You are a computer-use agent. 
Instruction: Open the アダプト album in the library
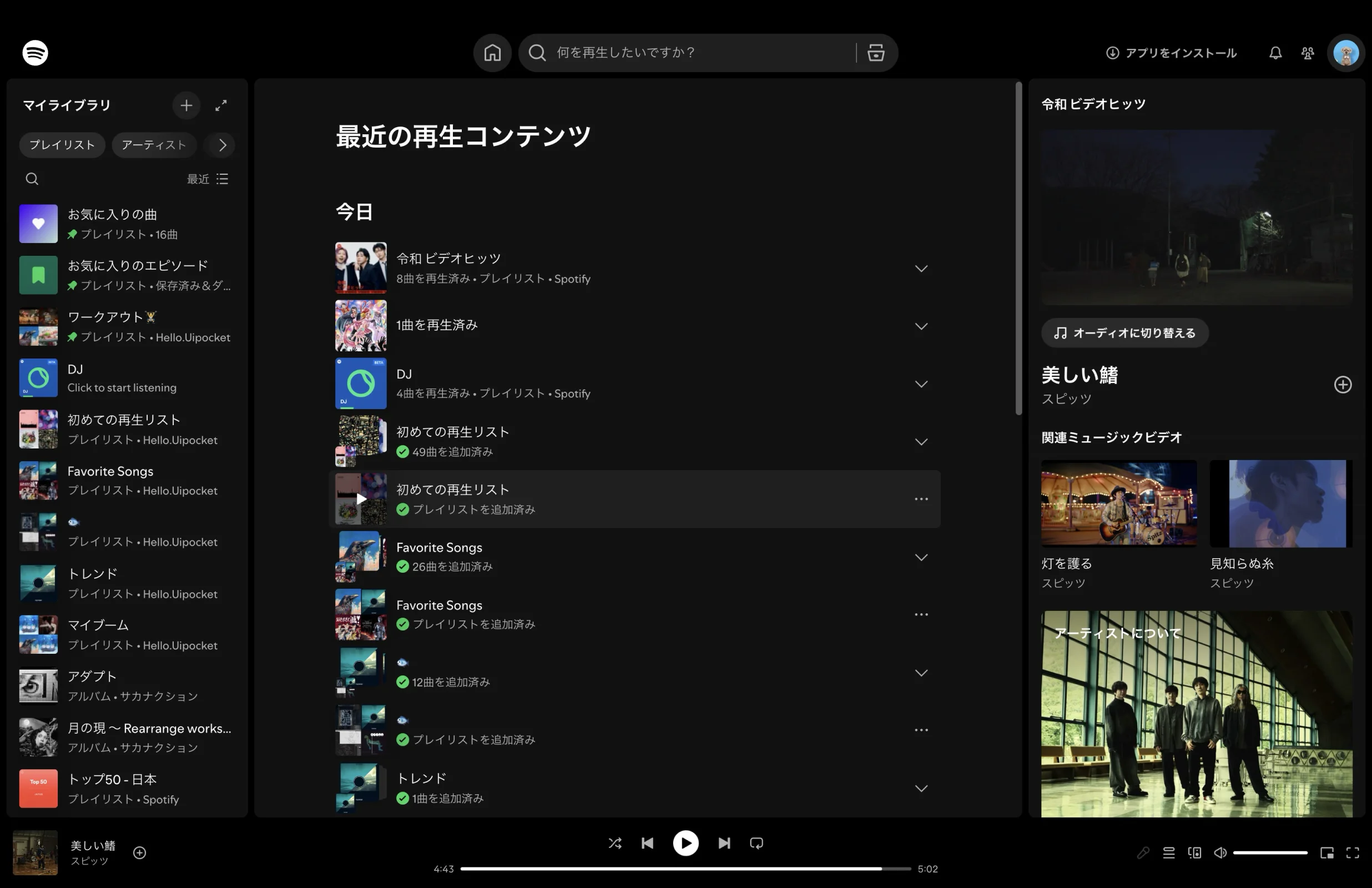127,685
